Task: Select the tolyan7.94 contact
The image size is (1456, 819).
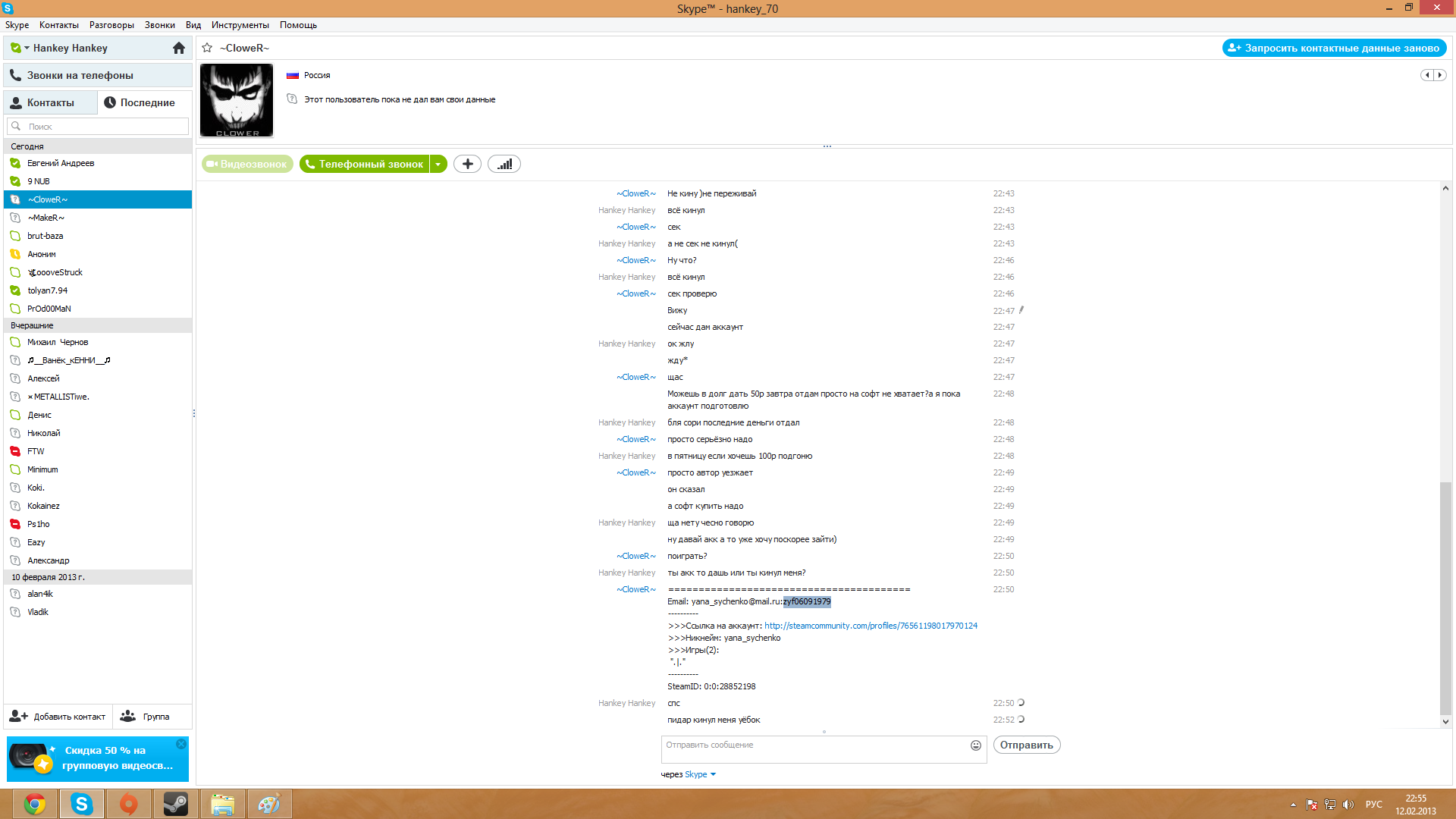Action: [x=47, y=290]
